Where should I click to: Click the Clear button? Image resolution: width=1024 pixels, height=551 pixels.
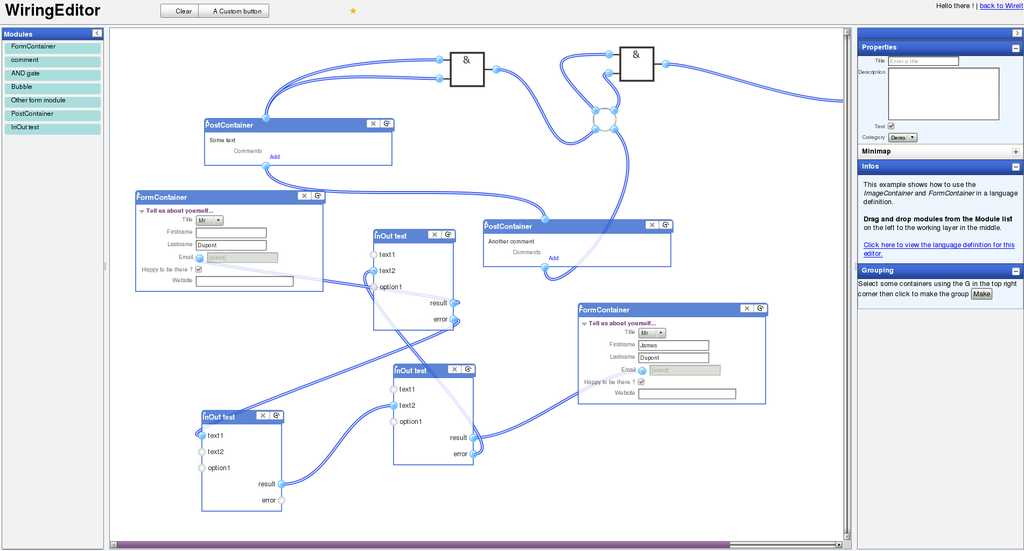(183, 11)
